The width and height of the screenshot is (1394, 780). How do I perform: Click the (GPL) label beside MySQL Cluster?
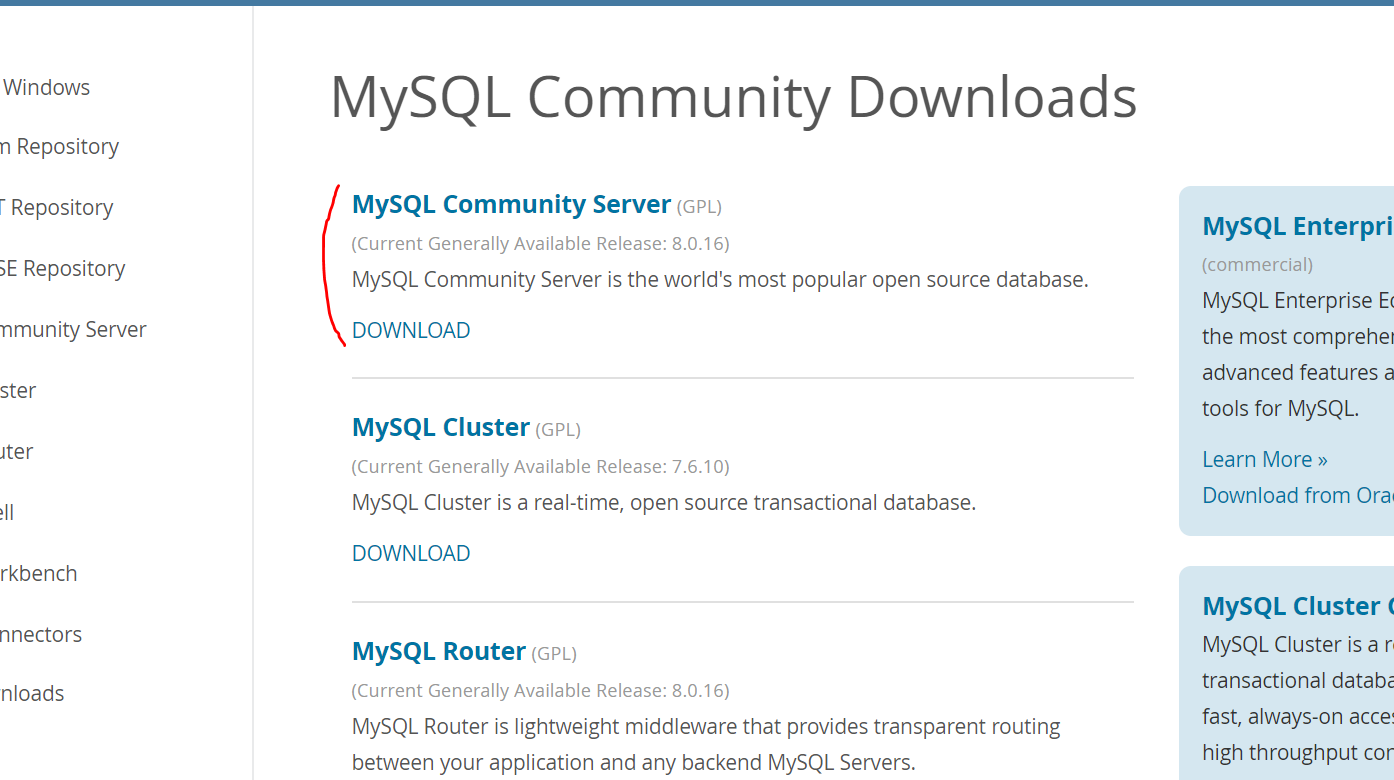(558, 429)
